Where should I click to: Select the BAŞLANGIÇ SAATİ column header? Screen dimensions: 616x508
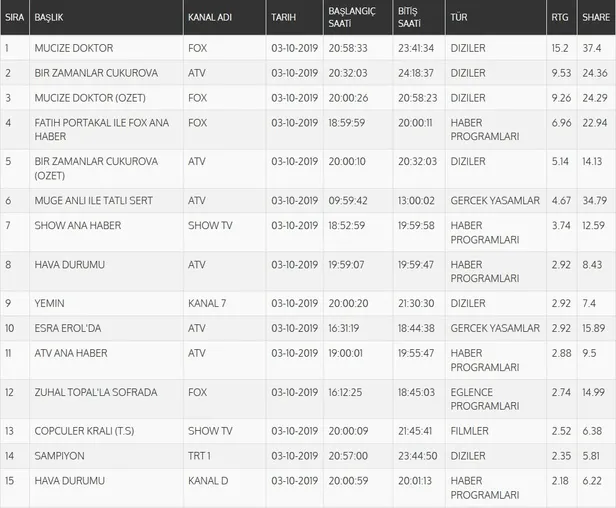352,17
